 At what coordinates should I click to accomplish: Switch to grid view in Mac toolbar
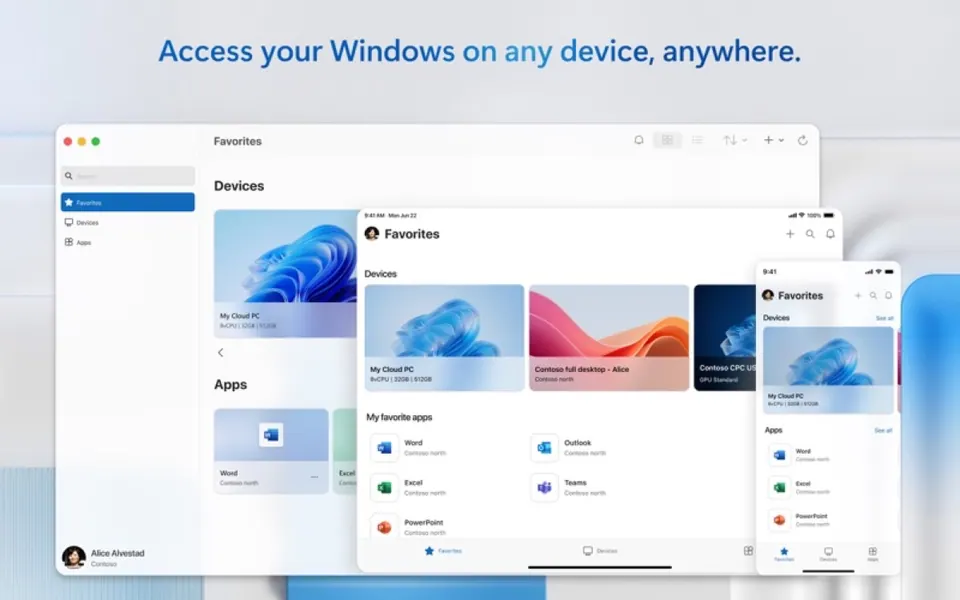667,140
